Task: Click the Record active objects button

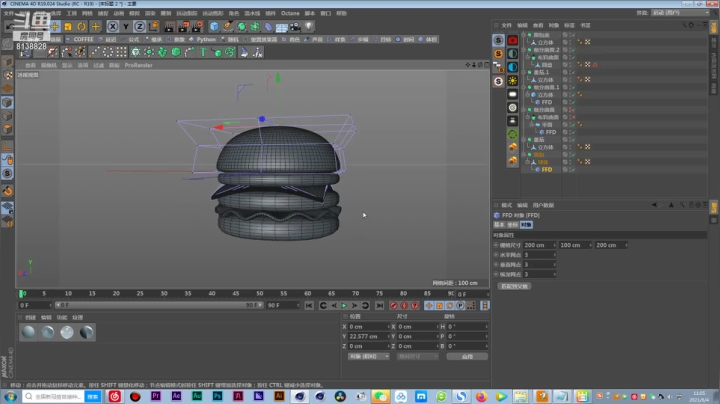Action: (394, 305)
